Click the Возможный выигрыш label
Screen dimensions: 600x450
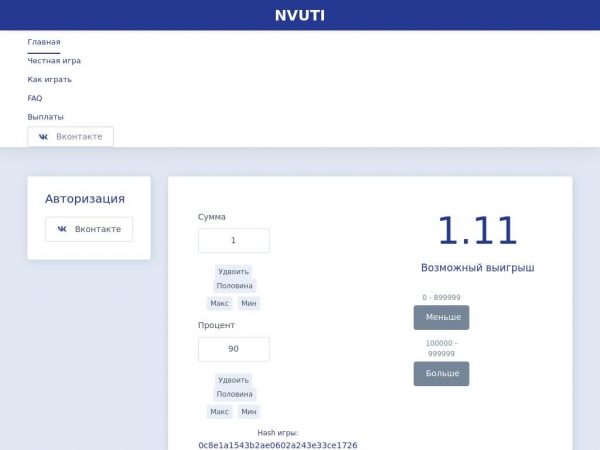(478, 267)
